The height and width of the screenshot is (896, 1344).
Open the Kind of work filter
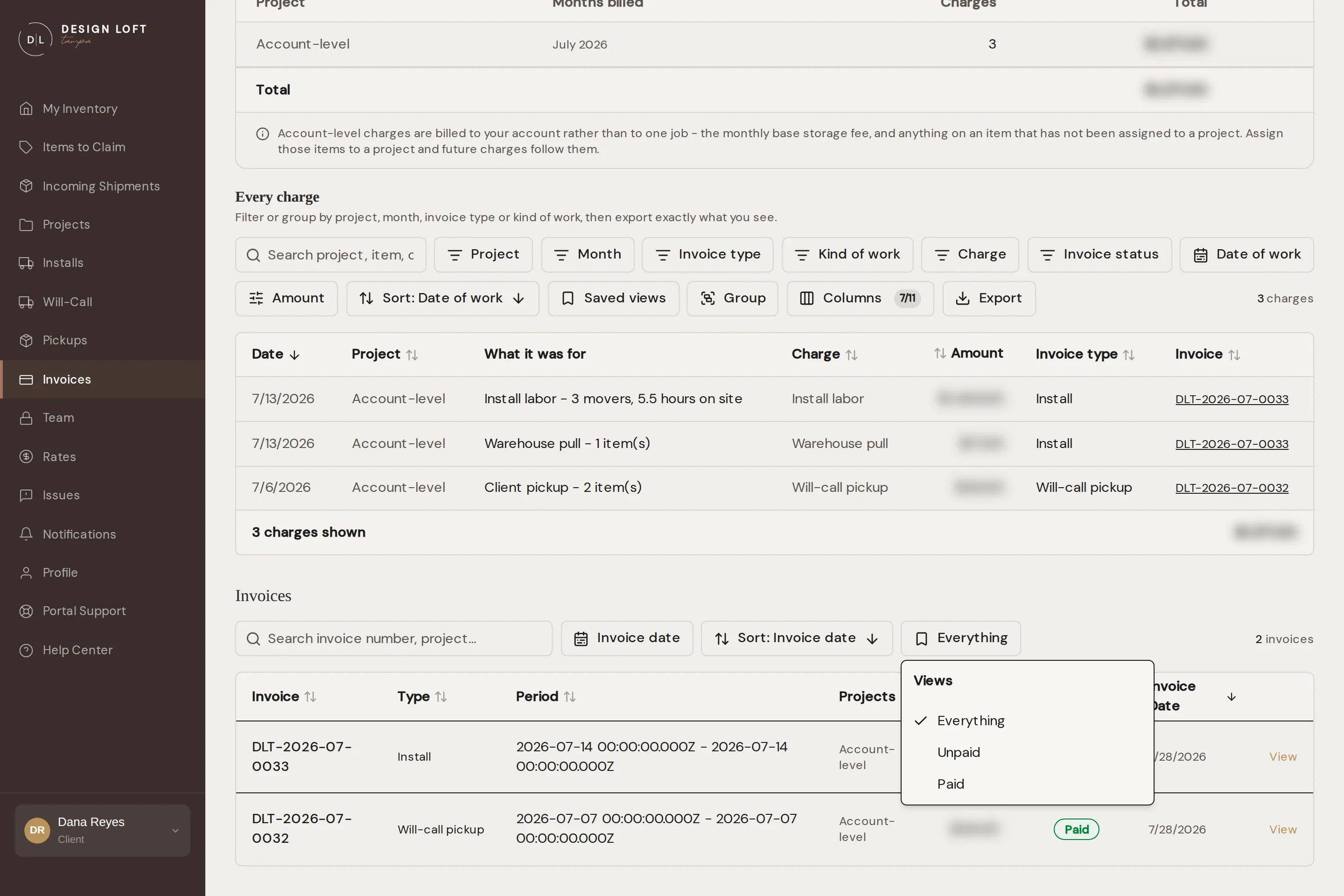848,254
